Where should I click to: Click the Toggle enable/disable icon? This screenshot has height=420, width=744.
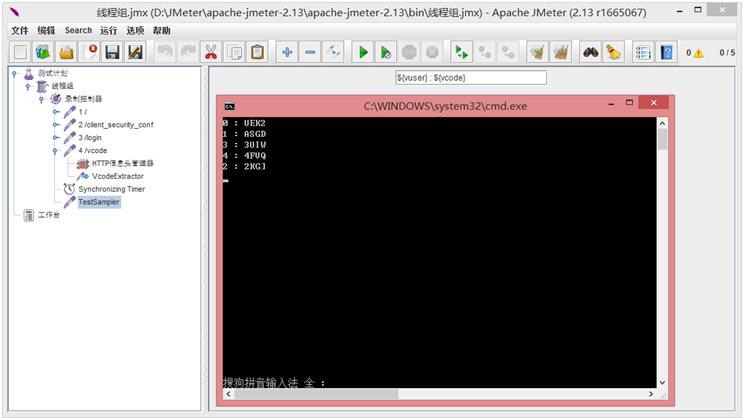(333, 52)
